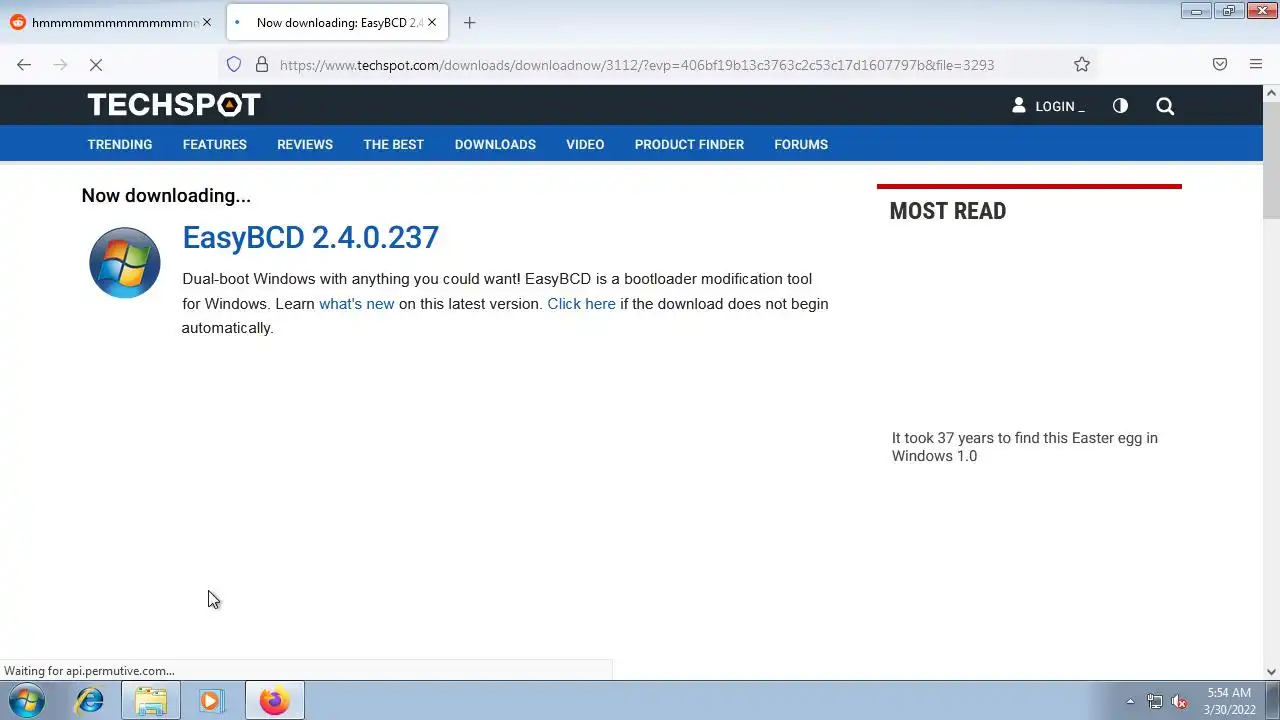Launch Internet Explorer from the taskbar
The image size is (1280, 720).
[90, 700]
